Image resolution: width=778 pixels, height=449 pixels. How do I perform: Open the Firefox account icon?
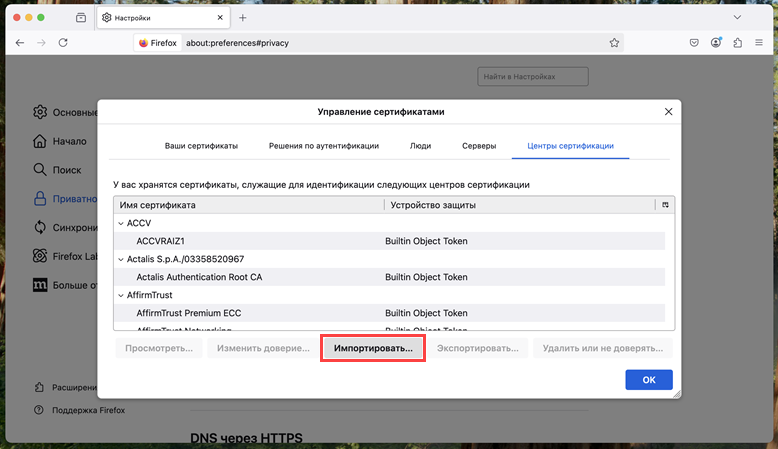[x=715, y=43]
